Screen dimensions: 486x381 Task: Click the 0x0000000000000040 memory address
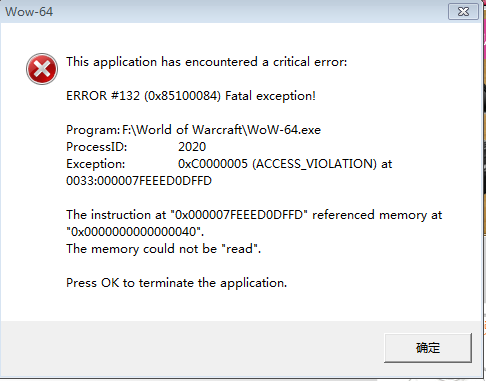[x=135, y=232]
